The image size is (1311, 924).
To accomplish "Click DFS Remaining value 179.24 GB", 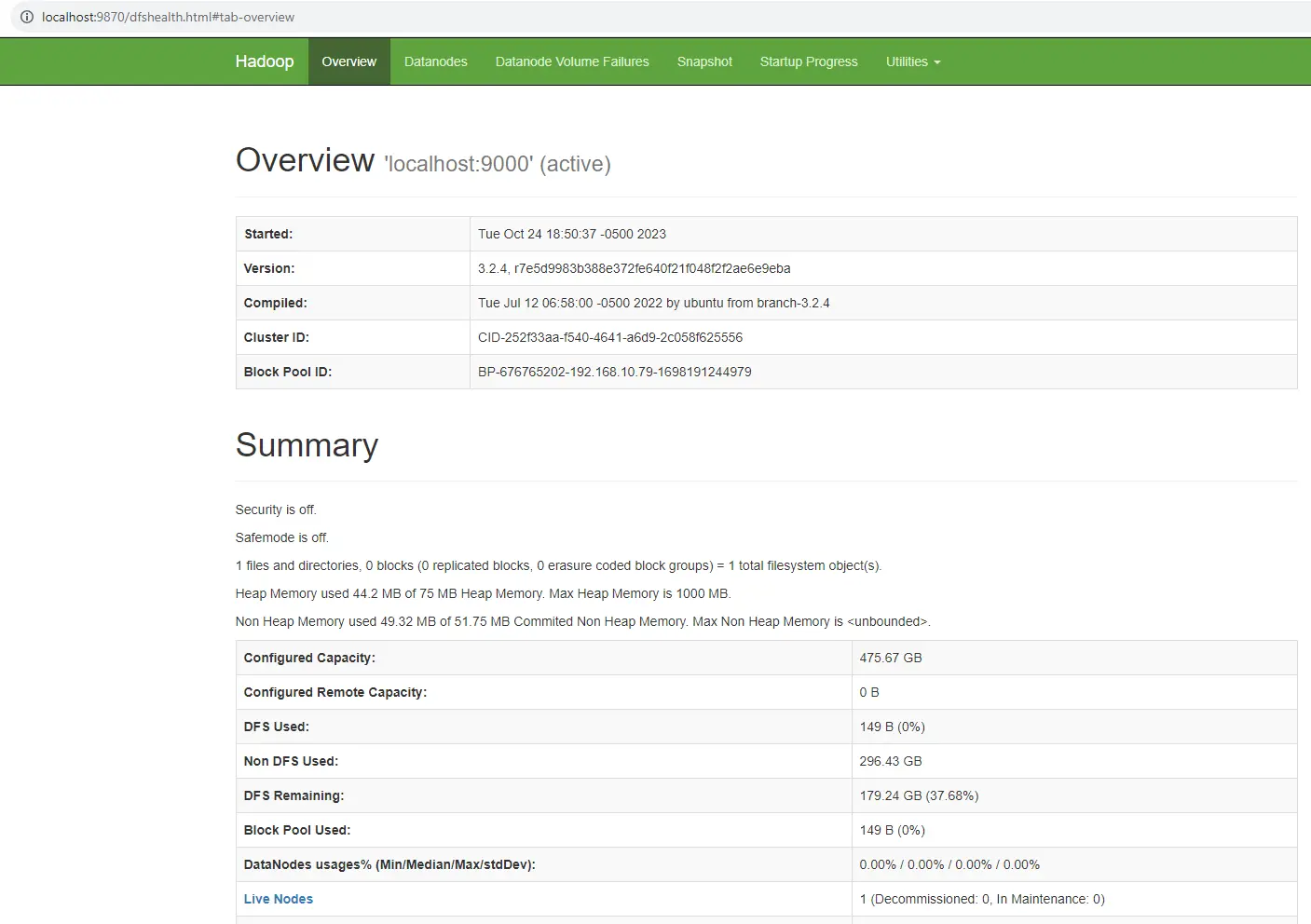I will 919,795.
